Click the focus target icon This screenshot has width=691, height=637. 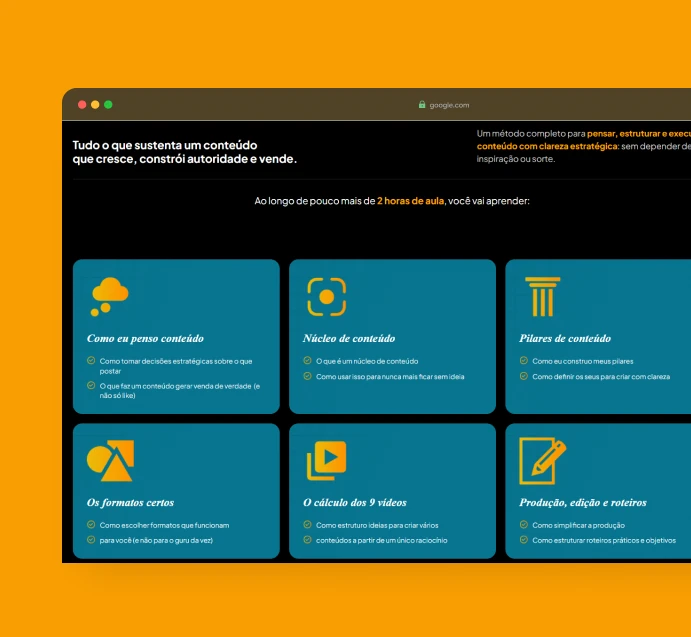(327, 297)
